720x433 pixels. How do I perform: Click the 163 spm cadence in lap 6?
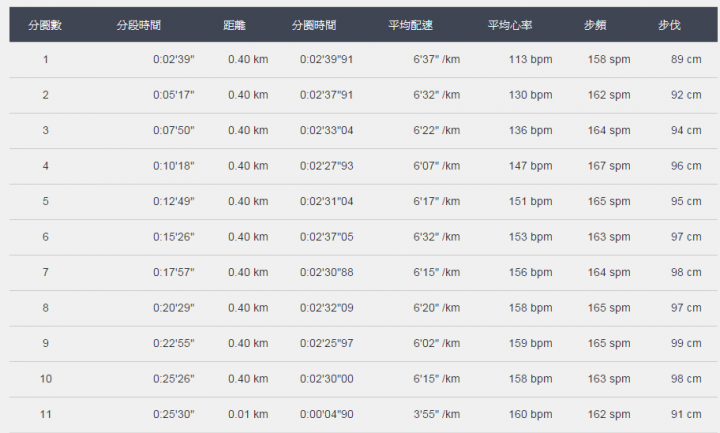609,237
